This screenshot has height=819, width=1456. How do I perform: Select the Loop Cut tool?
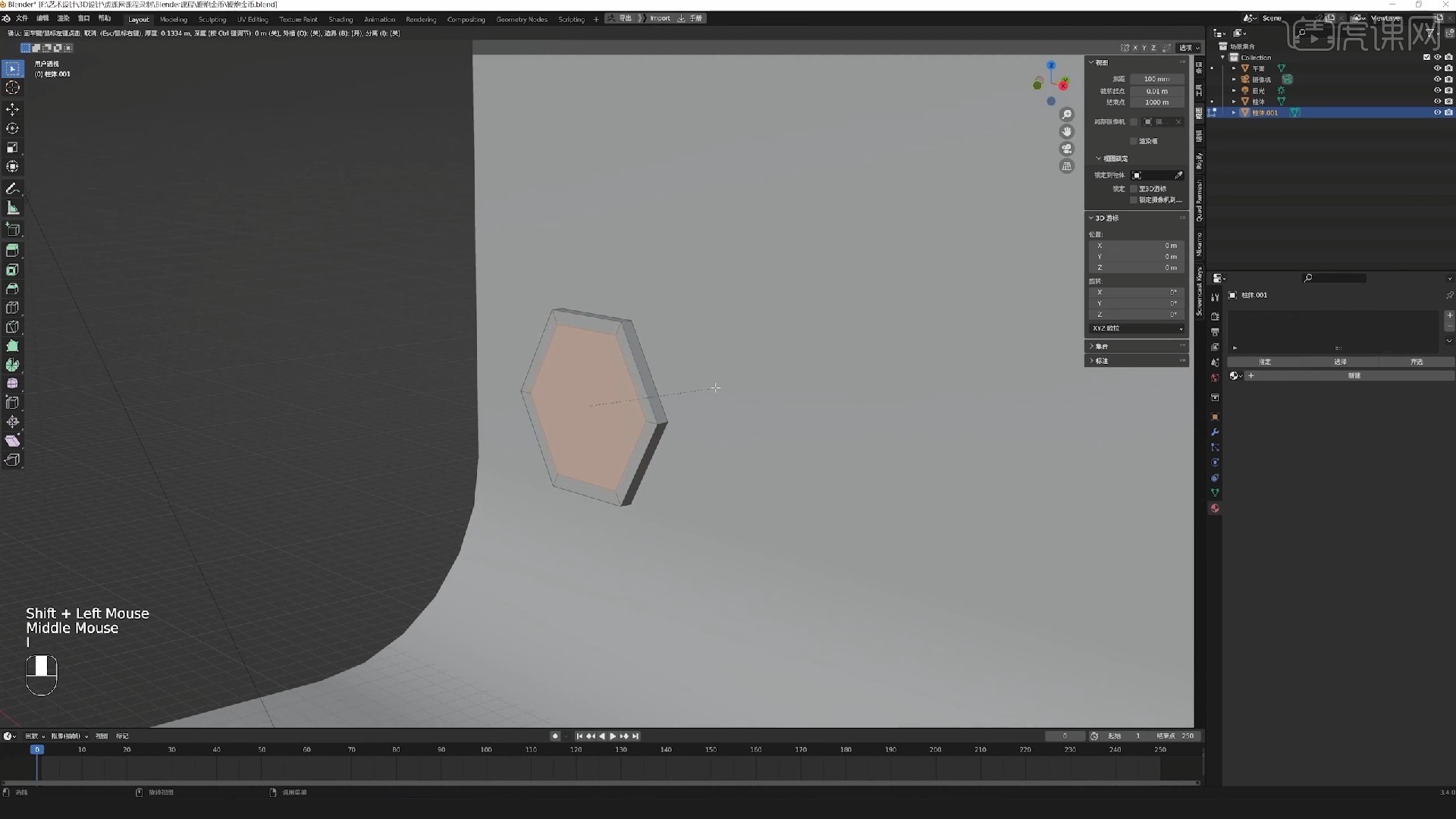[13, 308]
